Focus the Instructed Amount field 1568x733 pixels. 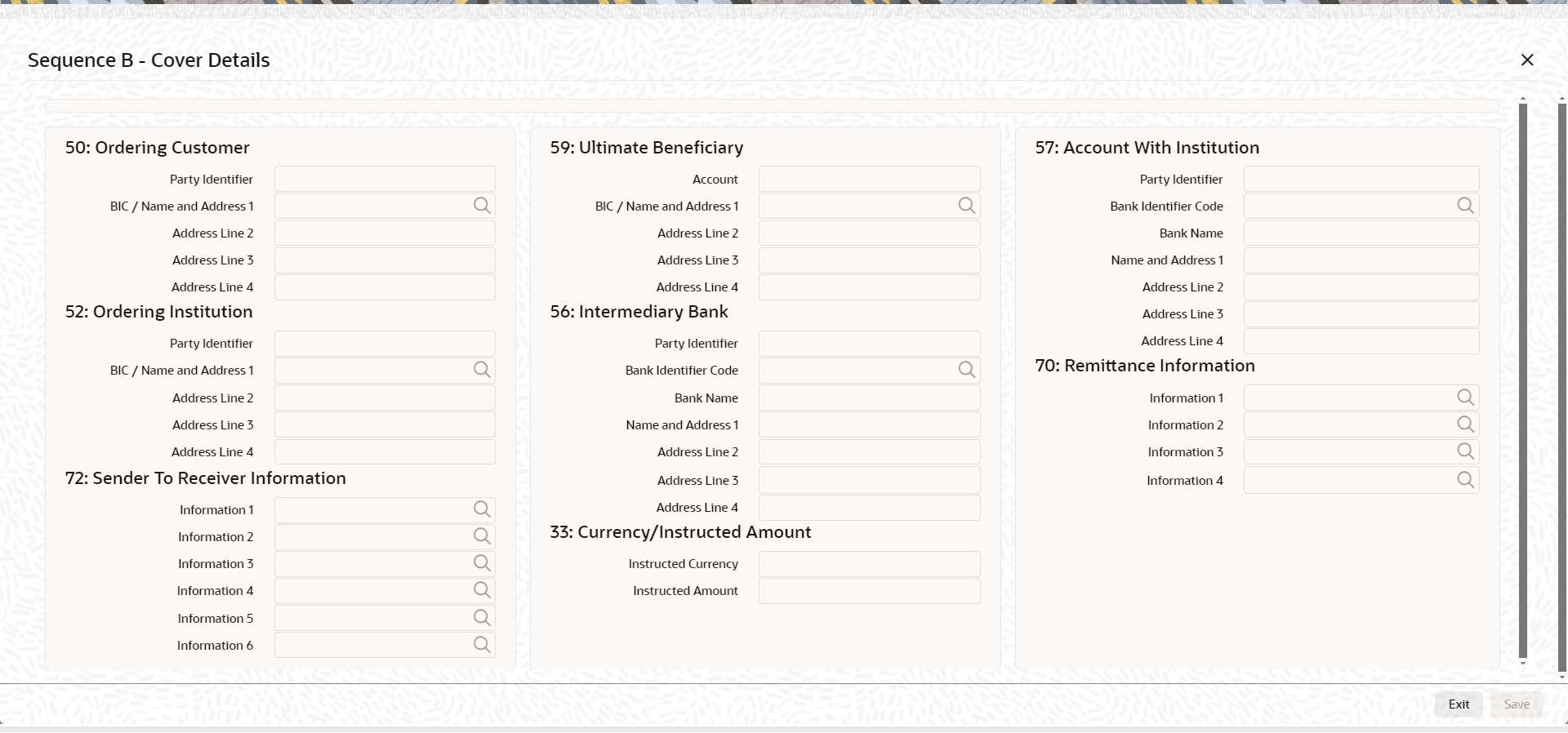pos(870,590)
